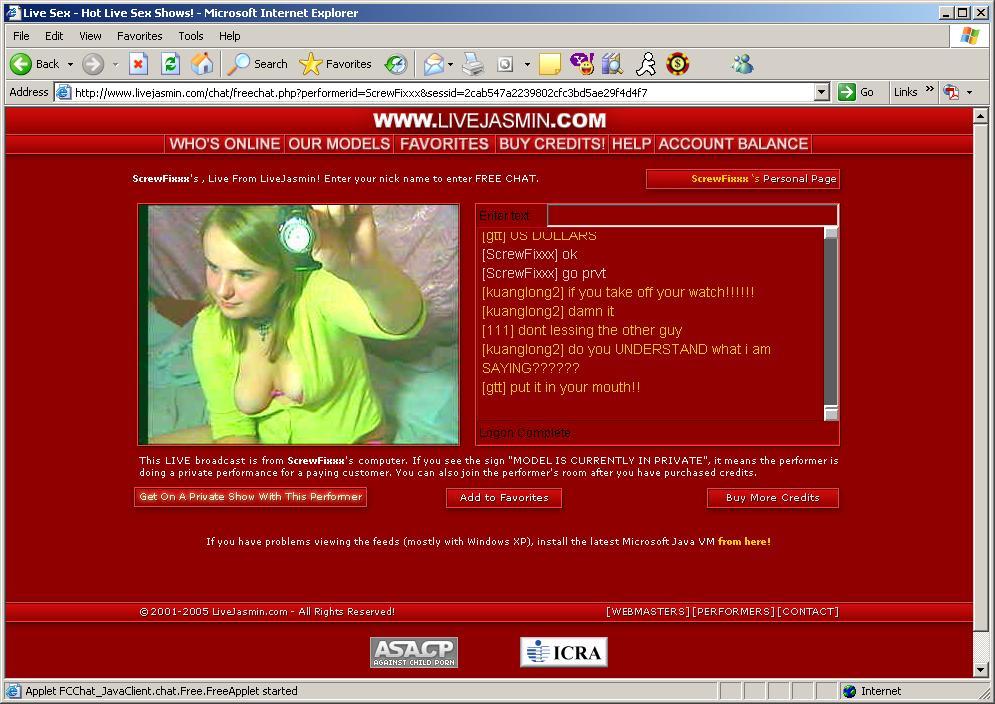The width and height of the screenshot is (995, 704).
Task: Open the Windows Messenger people icon
Action: (x=742, y=64)
